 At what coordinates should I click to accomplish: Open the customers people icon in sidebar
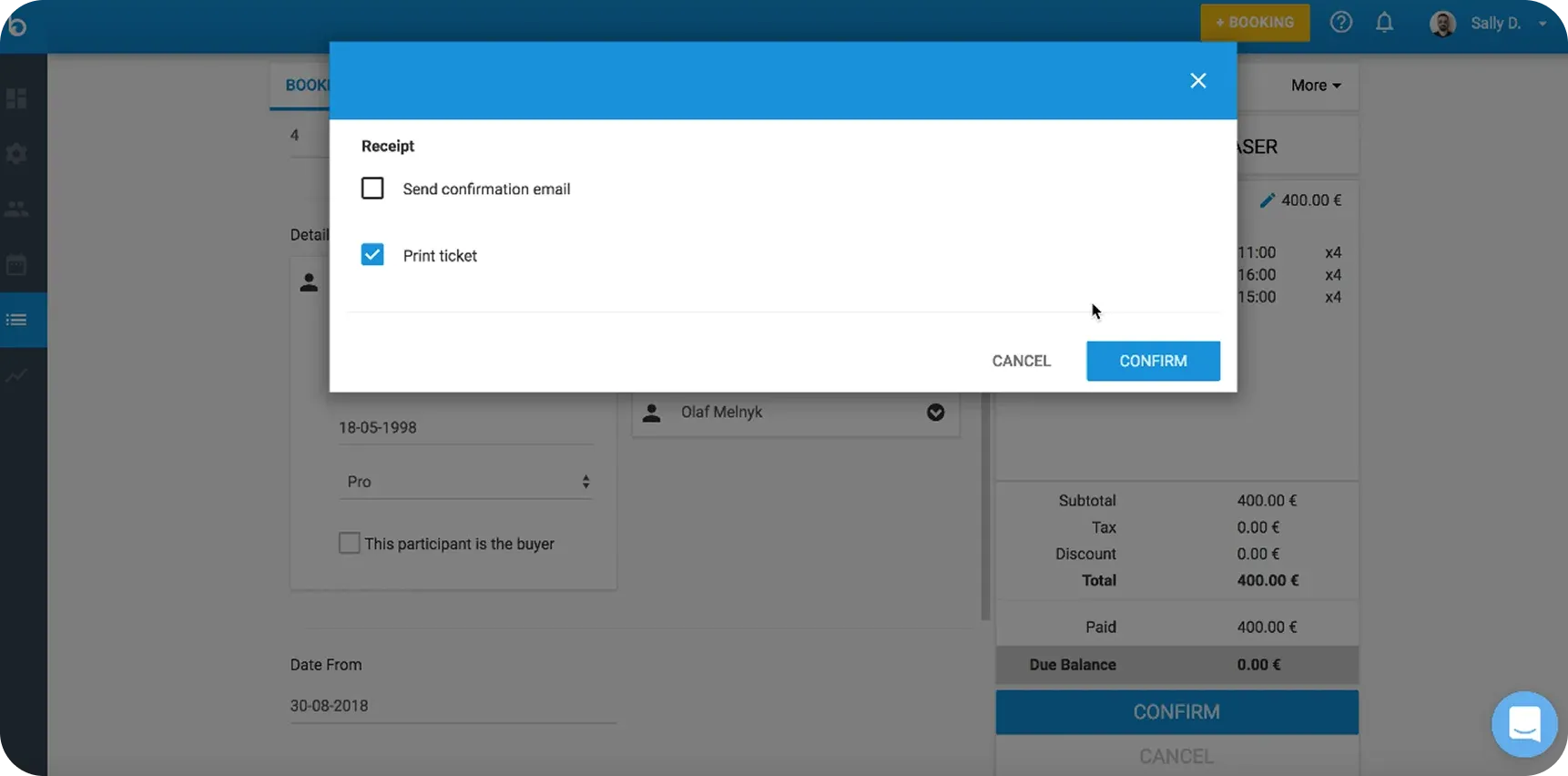pos(16,209)
